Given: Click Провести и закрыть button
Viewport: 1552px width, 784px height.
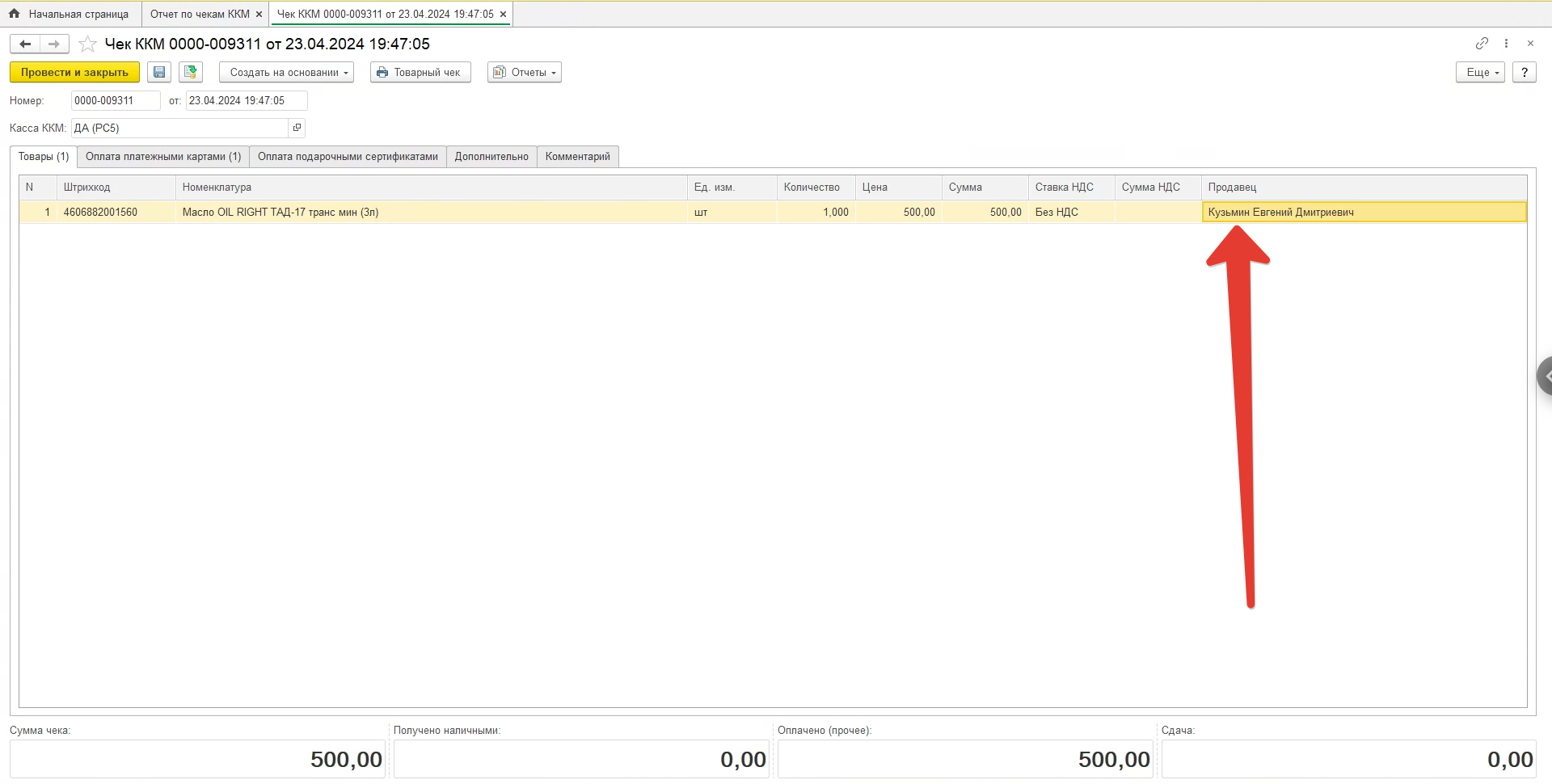Looking at the screenshot, I should coord(74,72).
